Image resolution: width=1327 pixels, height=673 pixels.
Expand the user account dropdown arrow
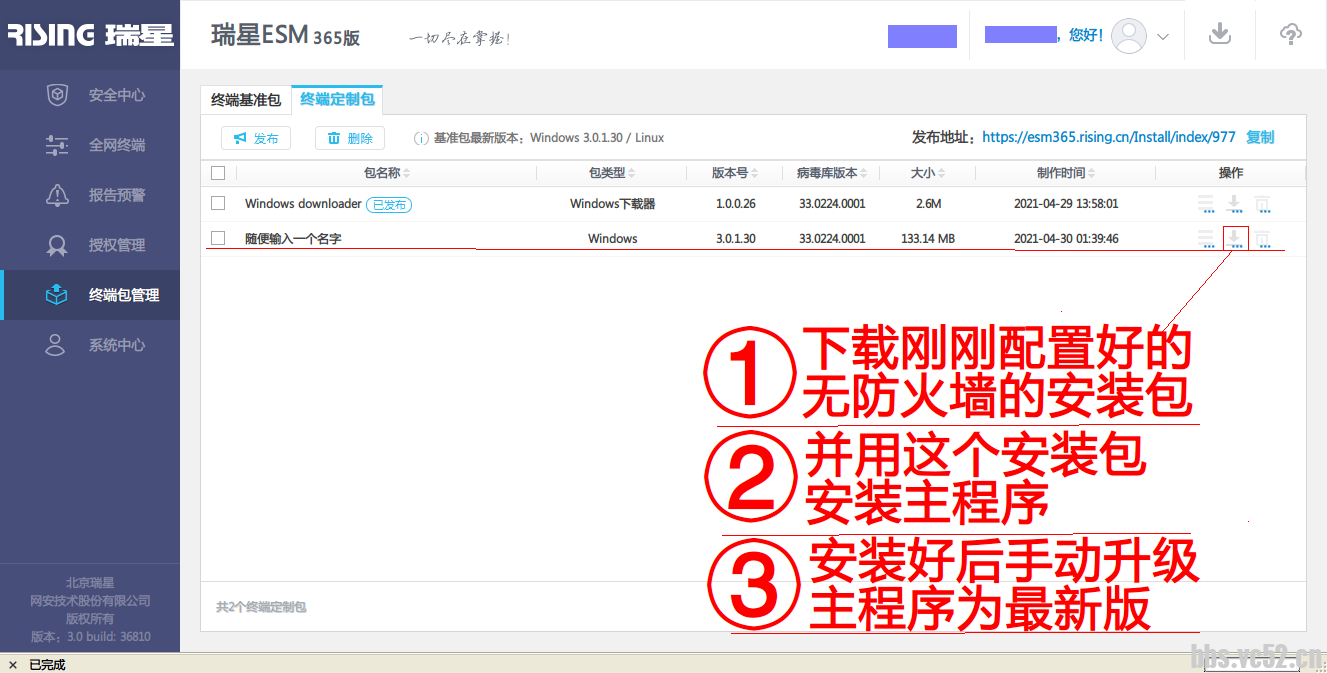[x=1163, y=37]
